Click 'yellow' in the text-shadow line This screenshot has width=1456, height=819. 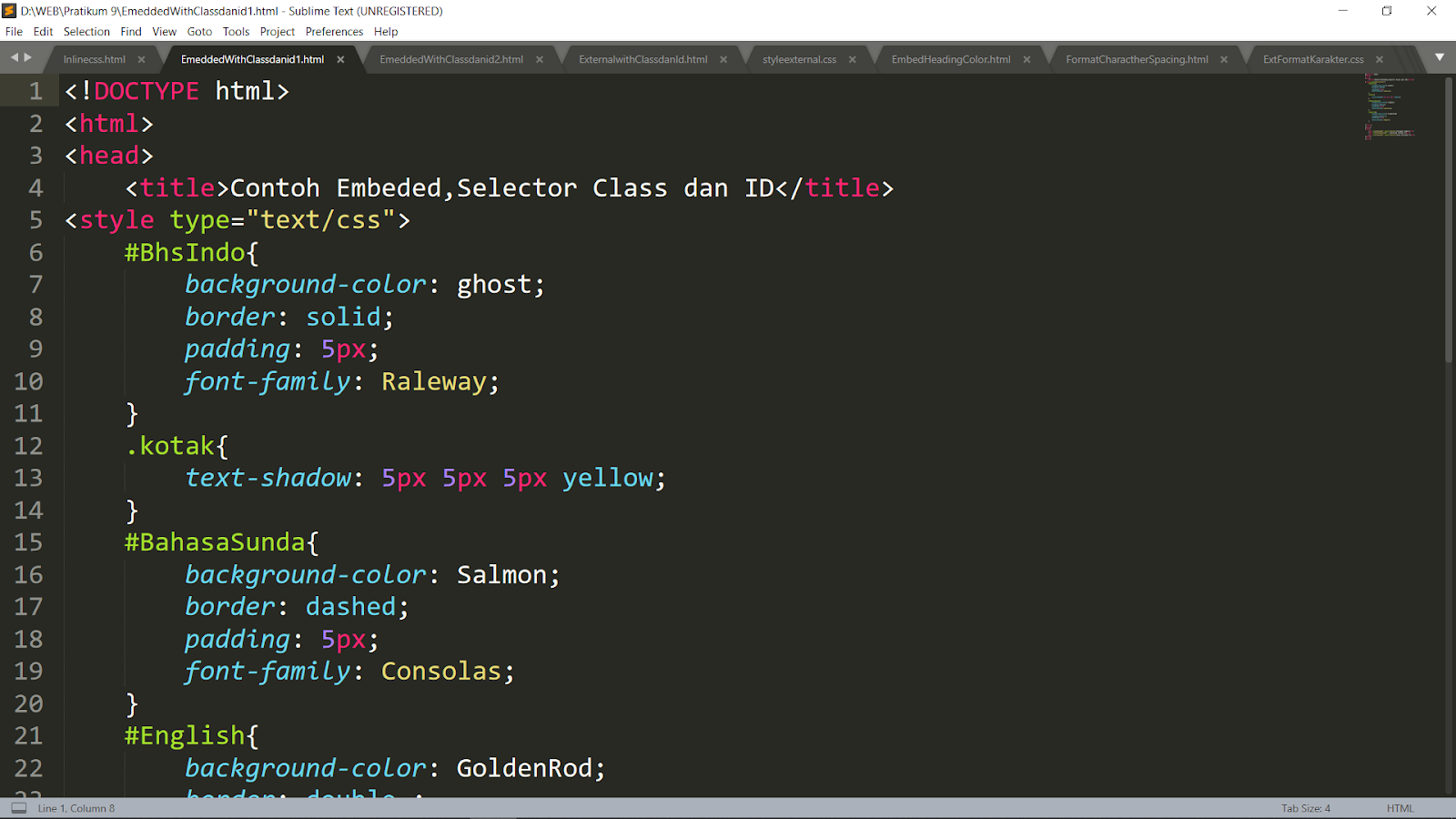click(x=608, y=478)
